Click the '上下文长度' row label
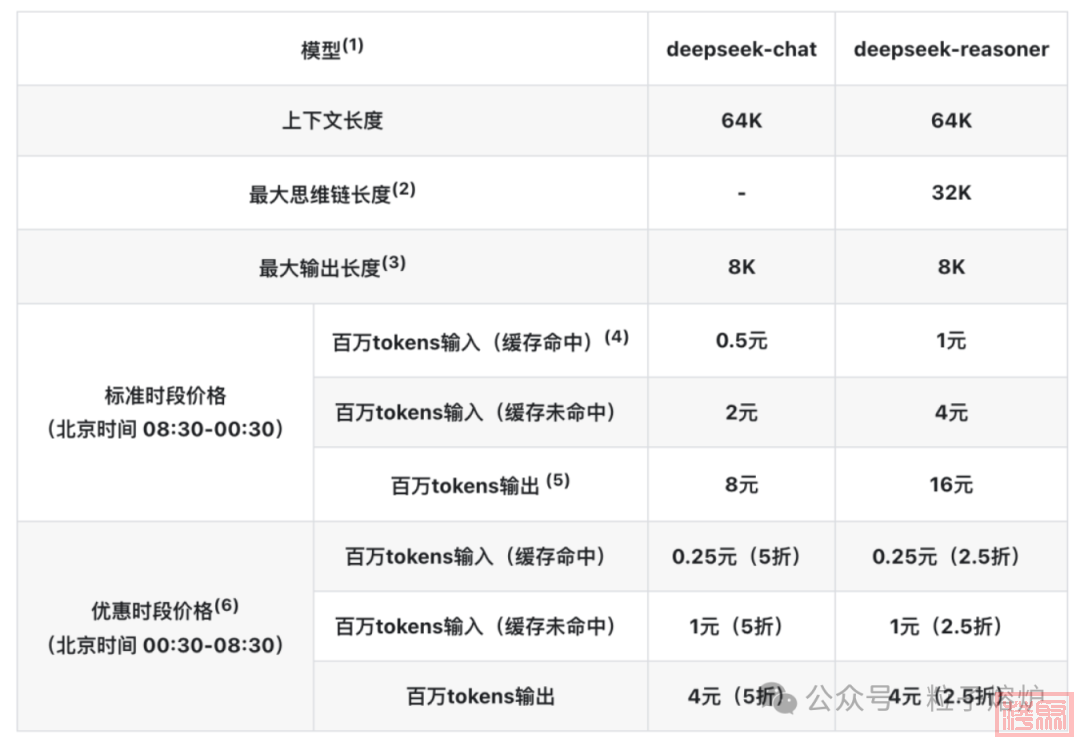This screenshot has height=742, width=1080. (x=332, y=121)
